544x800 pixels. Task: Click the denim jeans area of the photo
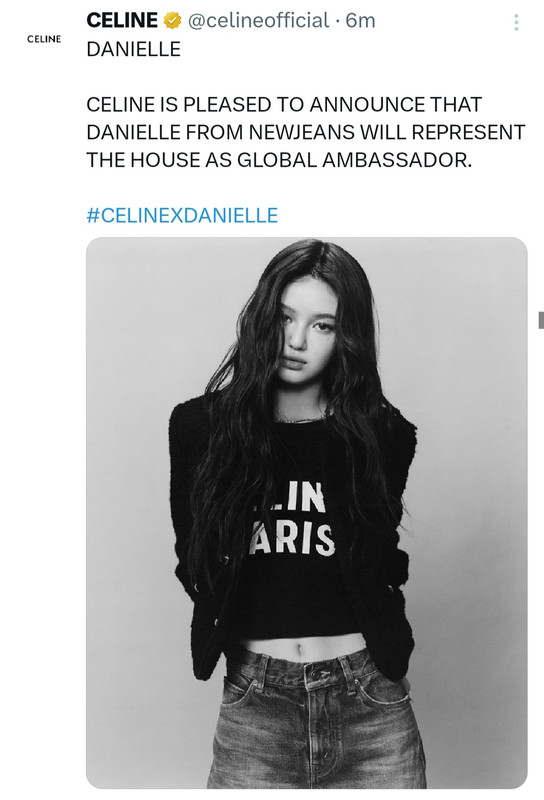tap(315, 724)
